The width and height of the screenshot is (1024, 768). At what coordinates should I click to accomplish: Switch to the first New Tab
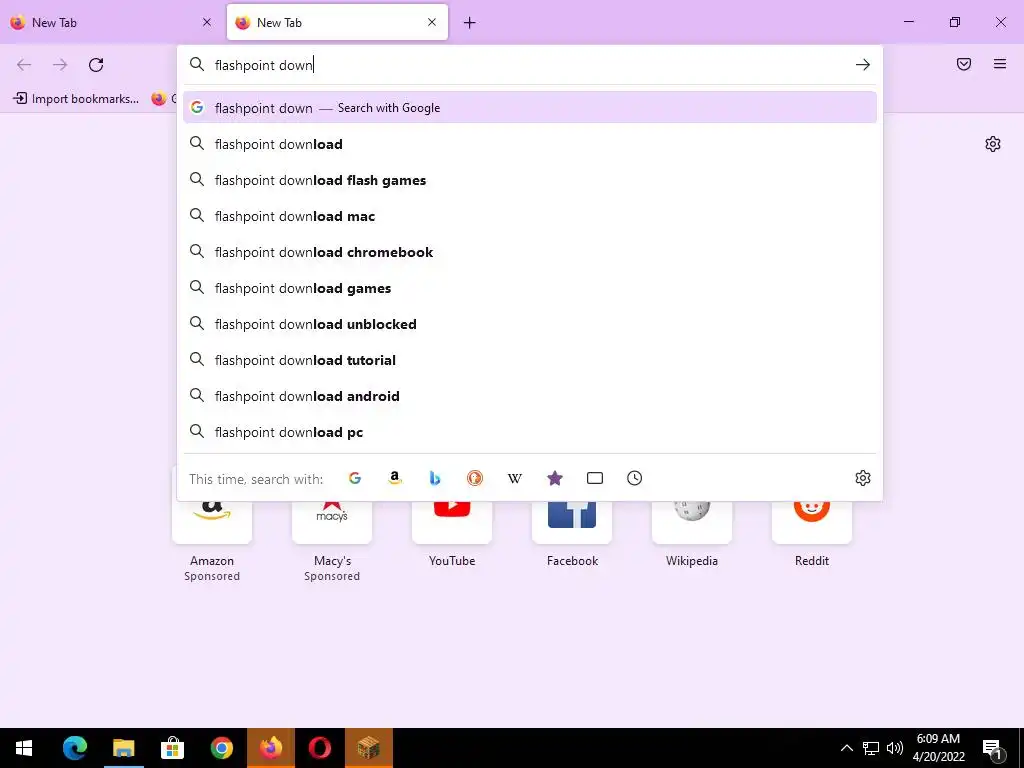[112, 22]
